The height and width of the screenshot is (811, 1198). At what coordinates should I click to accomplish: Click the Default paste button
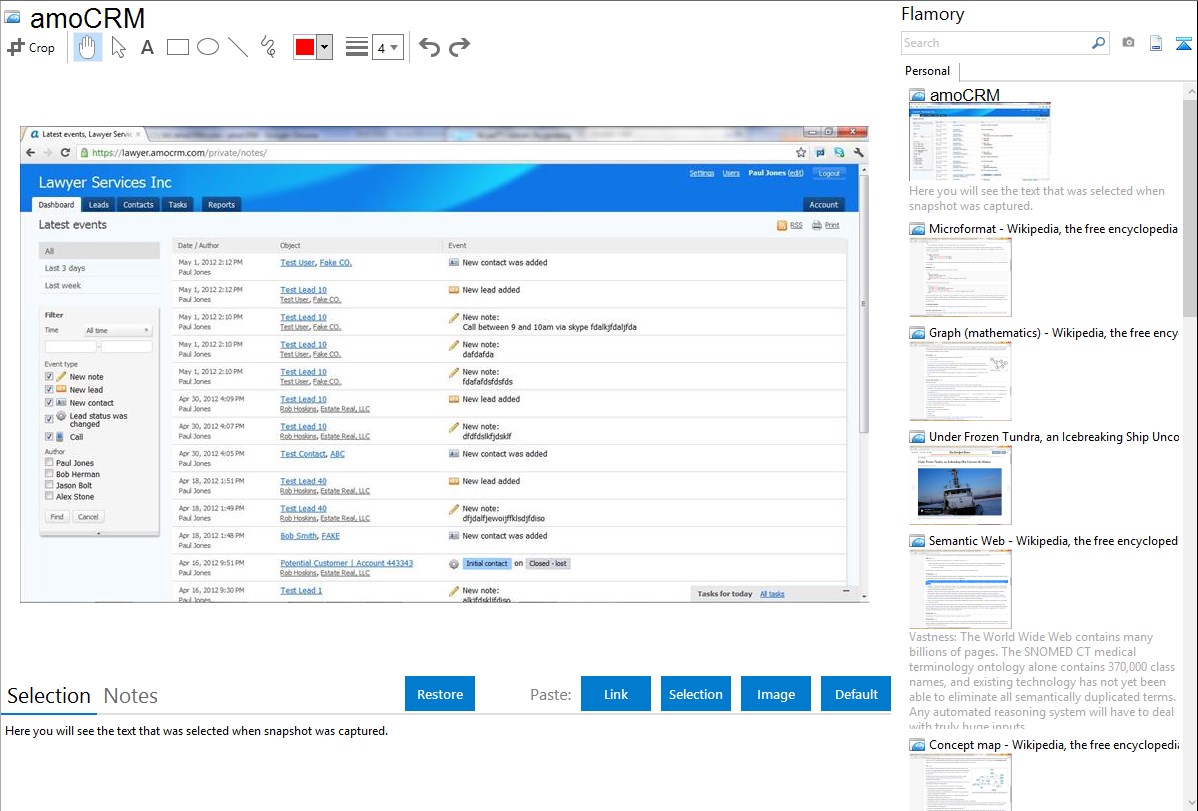(856, 694)
